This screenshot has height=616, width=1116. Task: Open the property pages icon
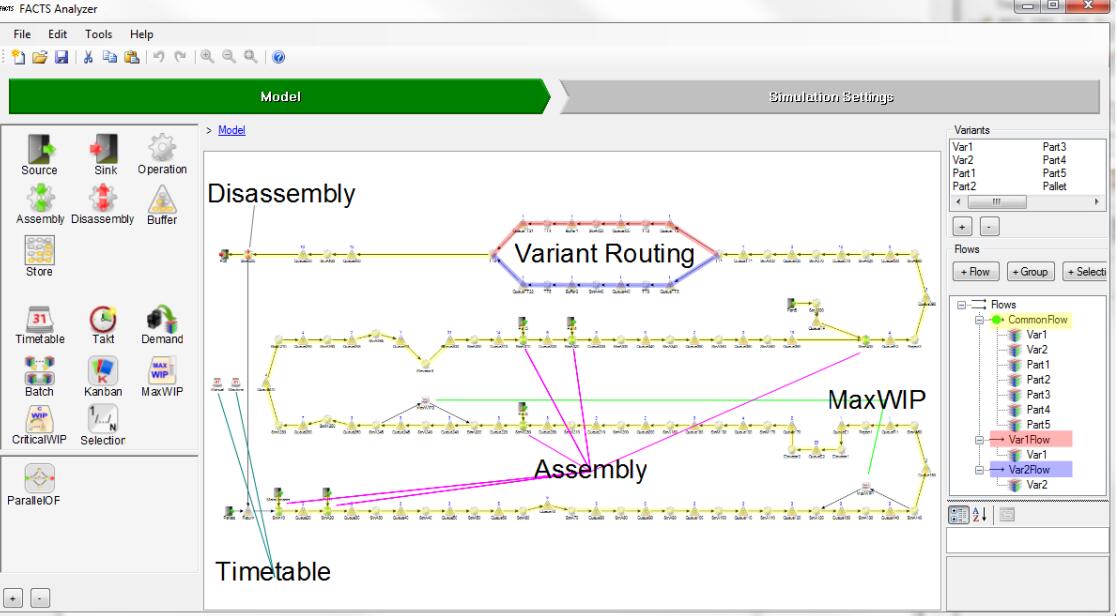pyautogui.click(x=1006, y=515)
